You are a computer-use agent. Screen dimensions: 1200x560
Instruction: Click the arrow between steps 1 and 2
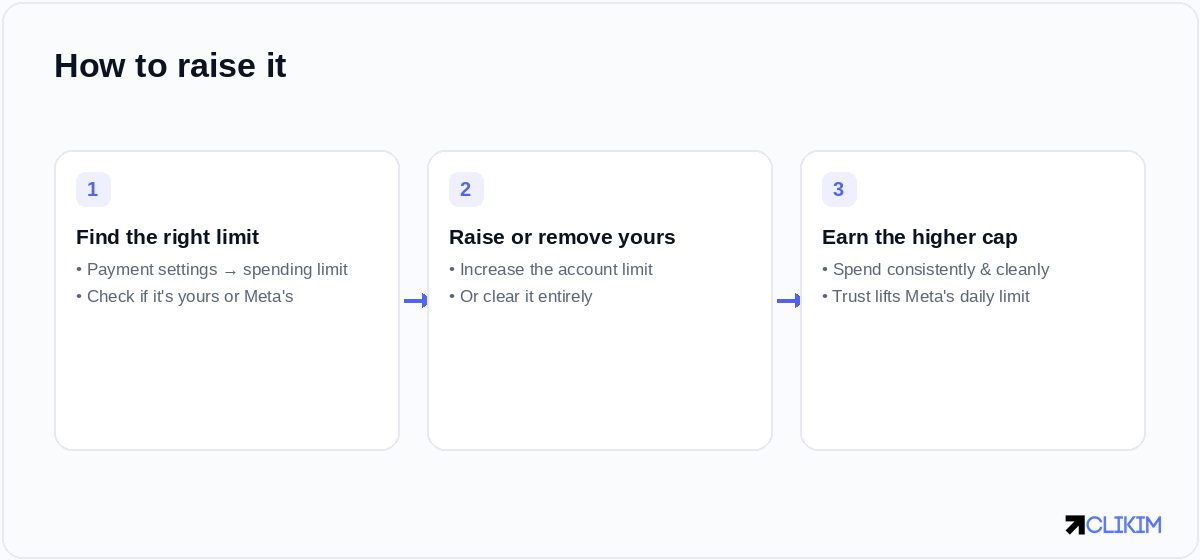tap(415, 300)
